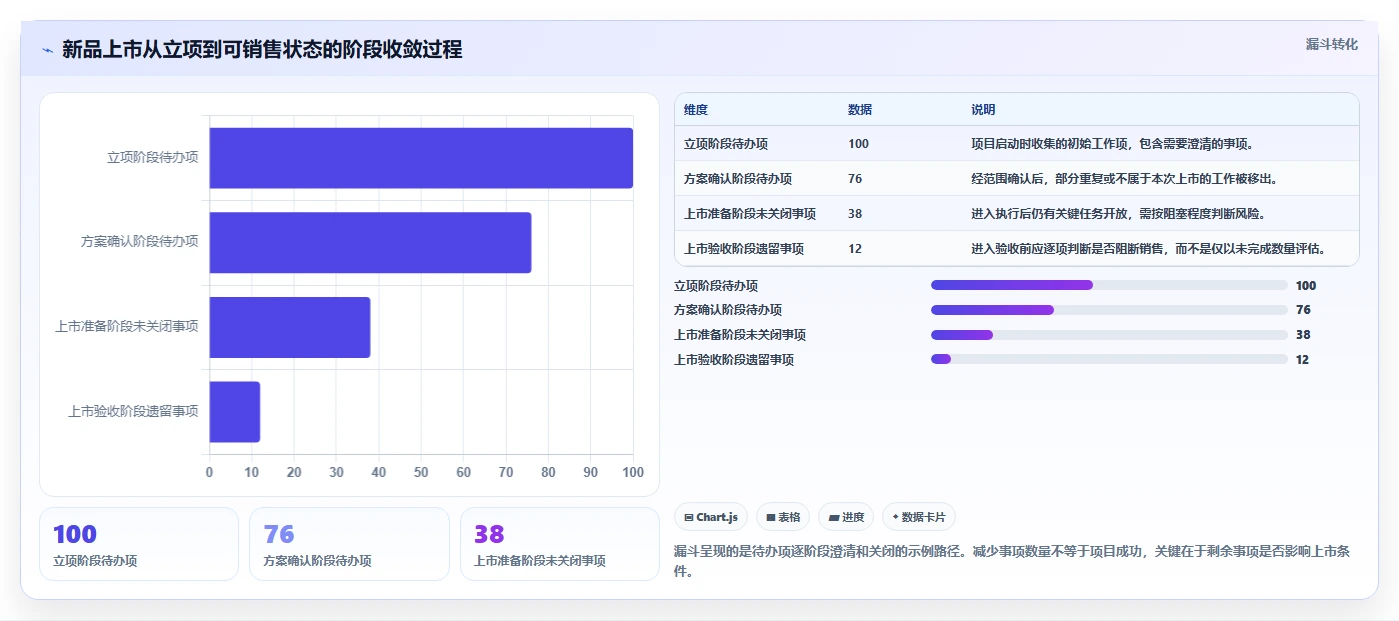Click table value 76
Screen dimensions: 1399x621
coord(855,179)
